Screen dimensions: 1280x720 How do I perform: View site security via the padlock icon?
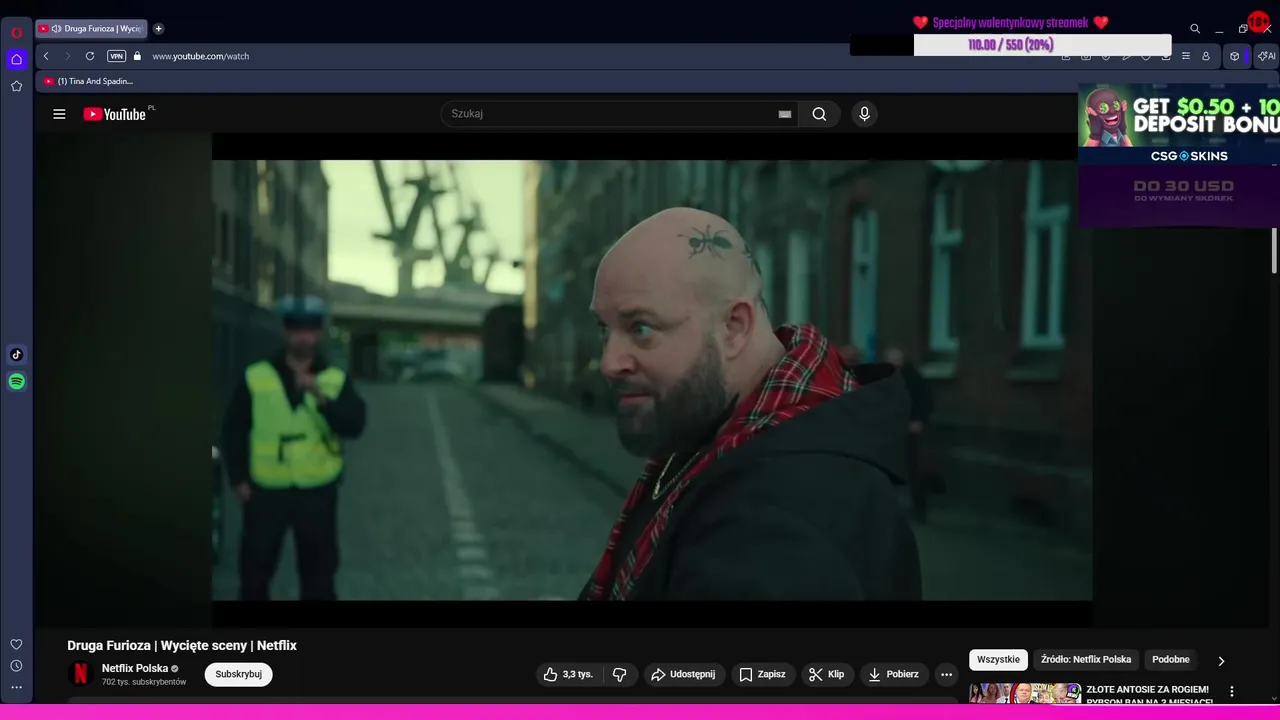click(138, 56)
